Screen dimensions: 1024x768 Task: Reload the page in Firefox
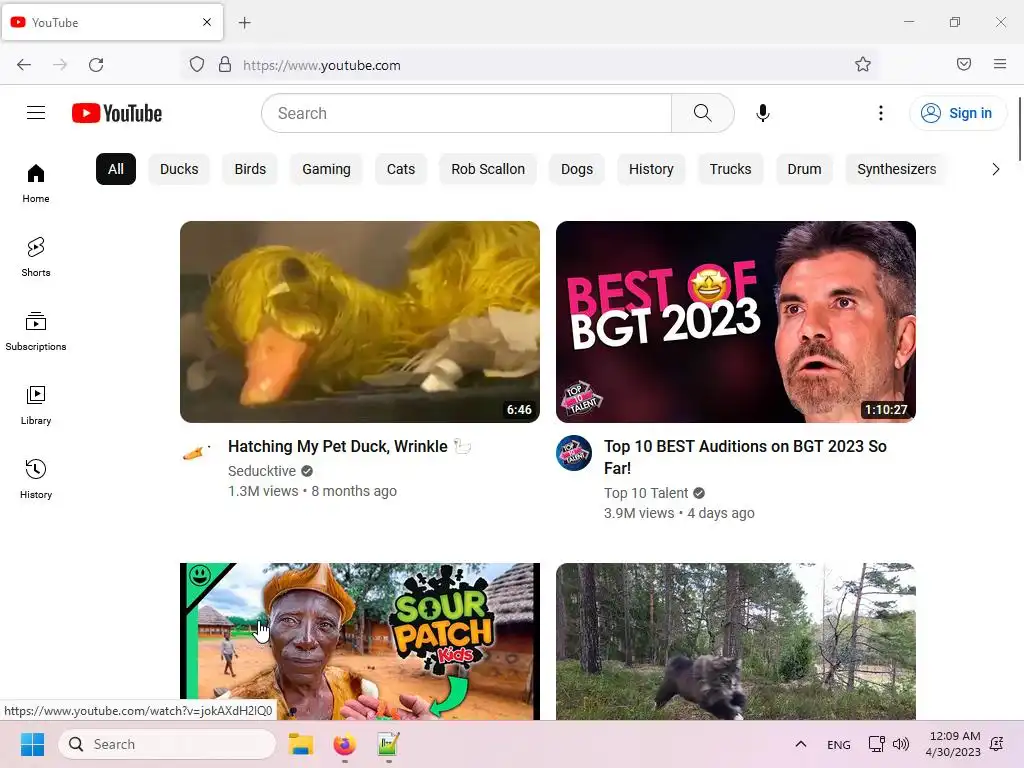(96, 65)
